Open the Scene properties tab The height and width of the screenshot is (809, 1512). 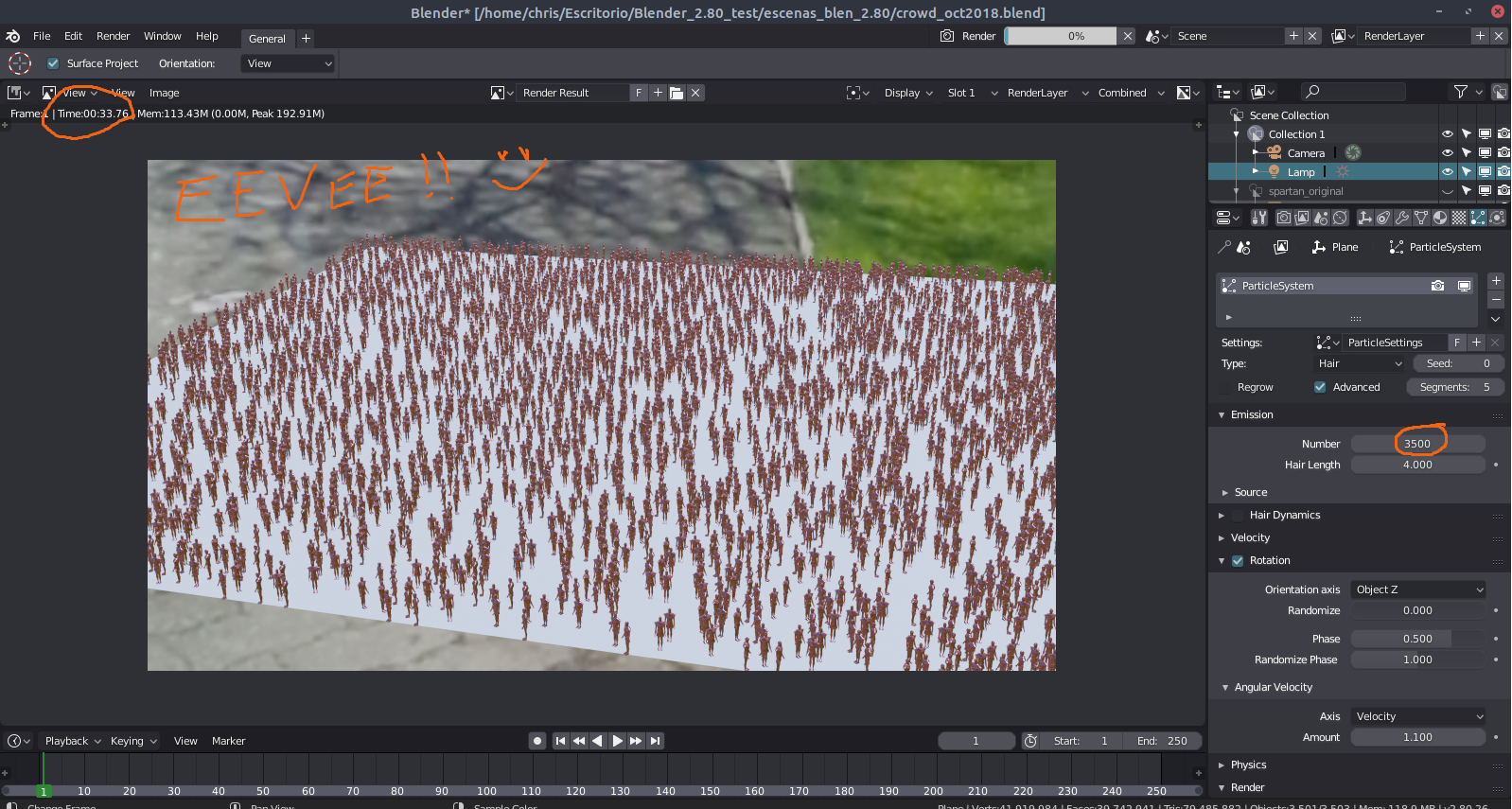(1322, 218)
